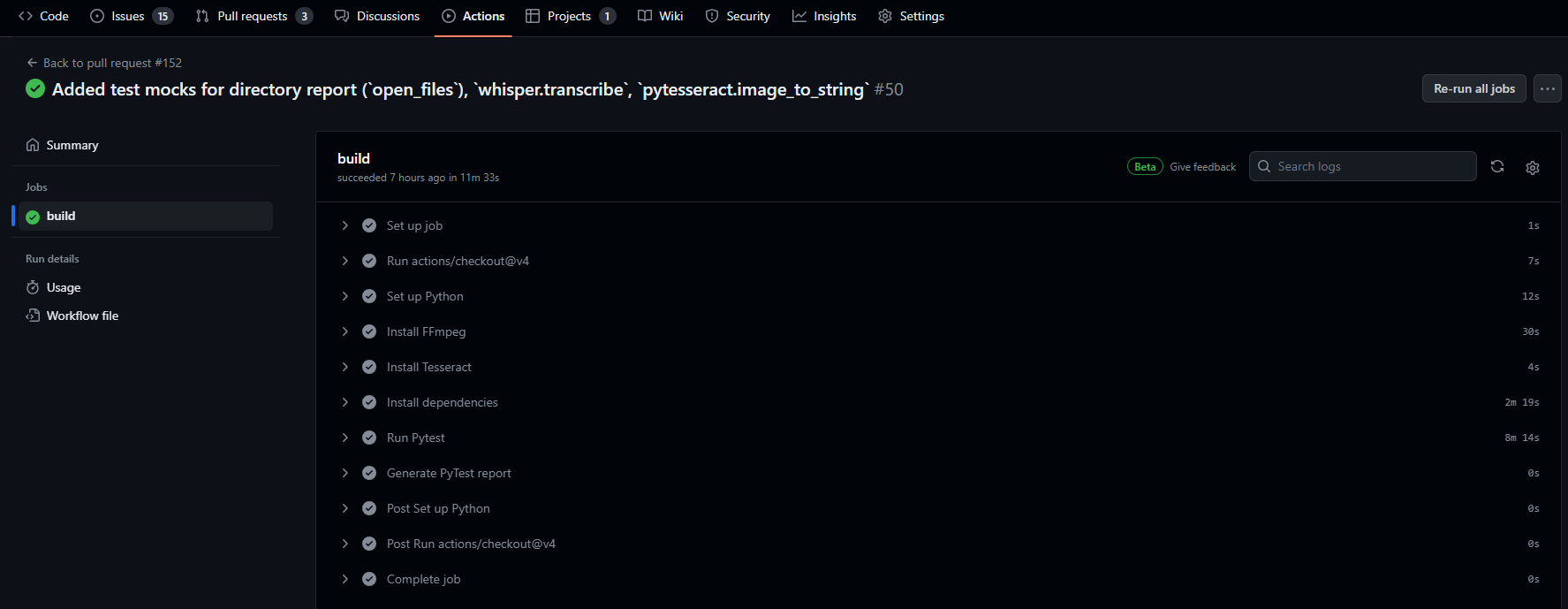This screenshot has width=1568, height=609.
Task: Click the Insights graph icon
Action: [x=799, y=16]
